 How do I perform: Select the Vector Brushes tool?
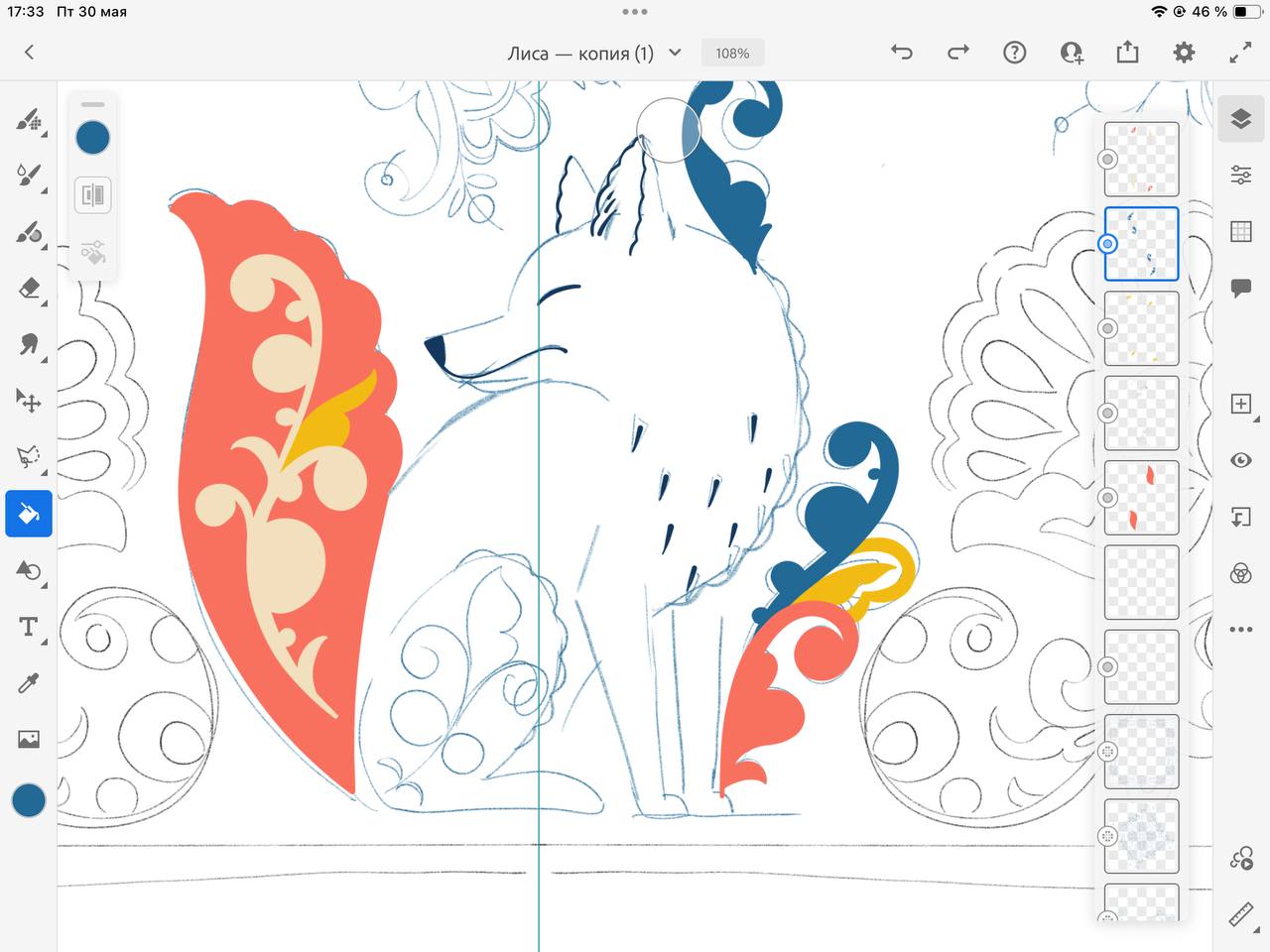(x=29, y=232)
